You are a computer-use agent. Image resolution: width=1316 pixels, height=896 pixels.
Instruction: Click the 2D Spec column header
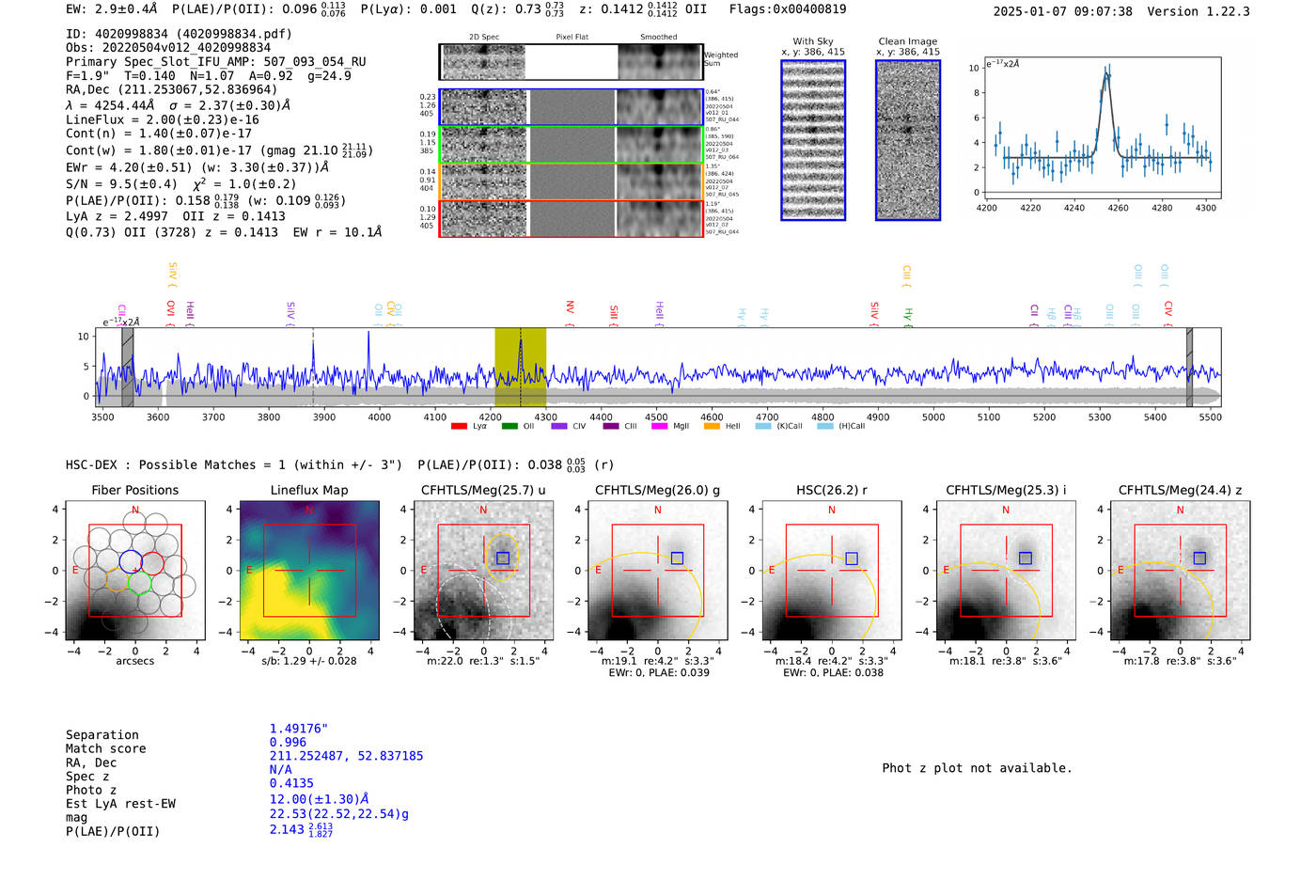point(484,37)
